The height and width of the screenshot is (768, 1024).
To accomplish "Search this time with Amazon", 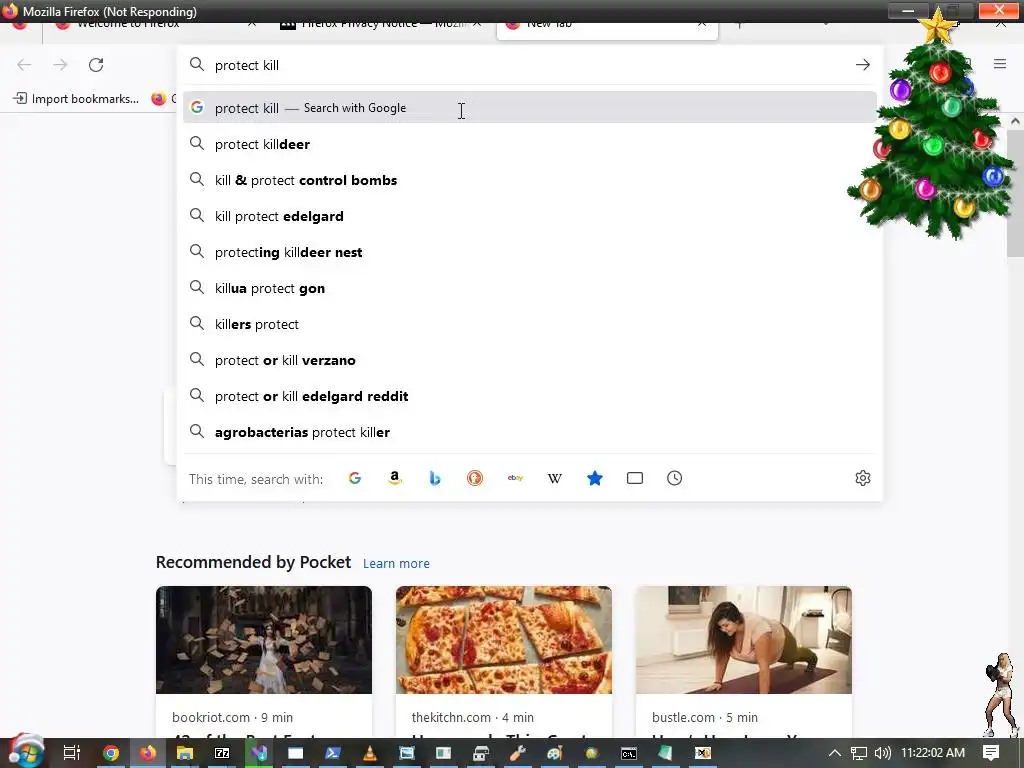I will (x=394, y=478).
